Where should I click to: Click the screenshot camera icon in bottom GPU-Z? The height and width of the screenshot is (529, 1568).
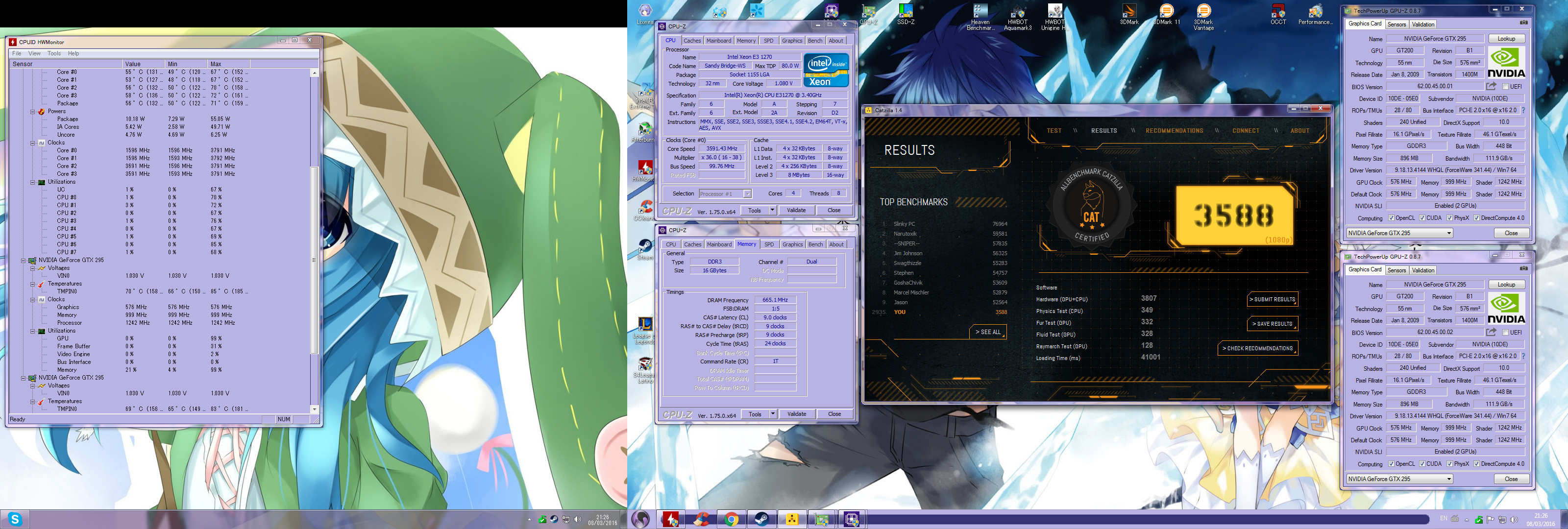coord(1523,268)
